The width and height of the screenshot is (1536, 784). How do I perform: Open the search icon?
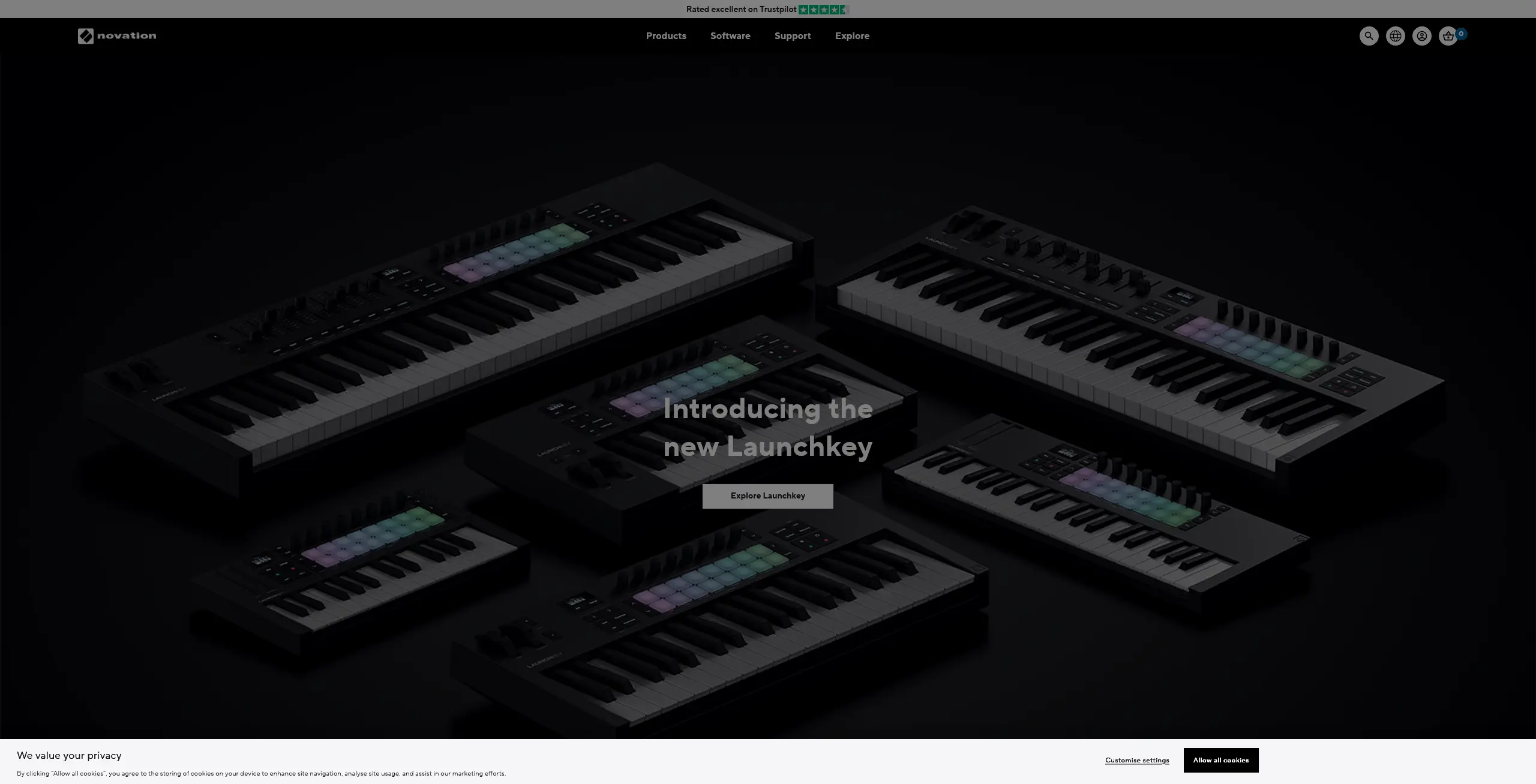(x=1369, y=36)
